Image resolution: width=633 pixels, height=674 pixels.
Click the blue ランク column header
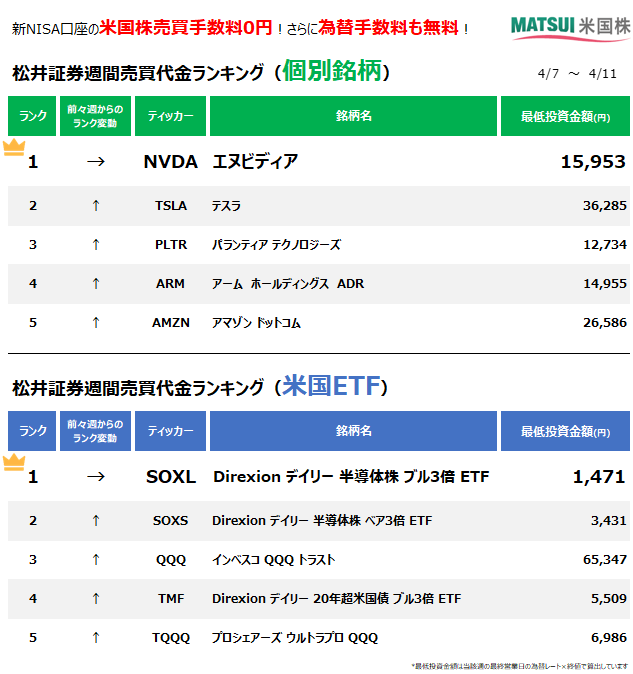click(32, 431)
